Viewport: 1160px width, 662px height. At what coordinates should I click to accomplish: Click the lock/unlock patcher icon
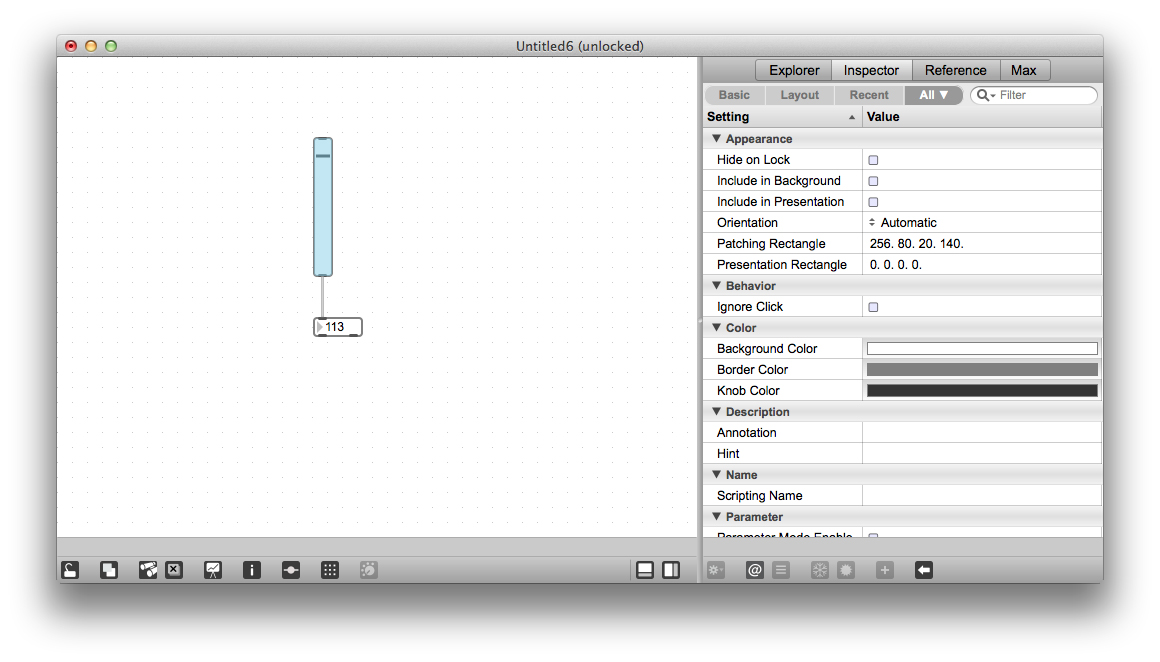tap(70, 570)
